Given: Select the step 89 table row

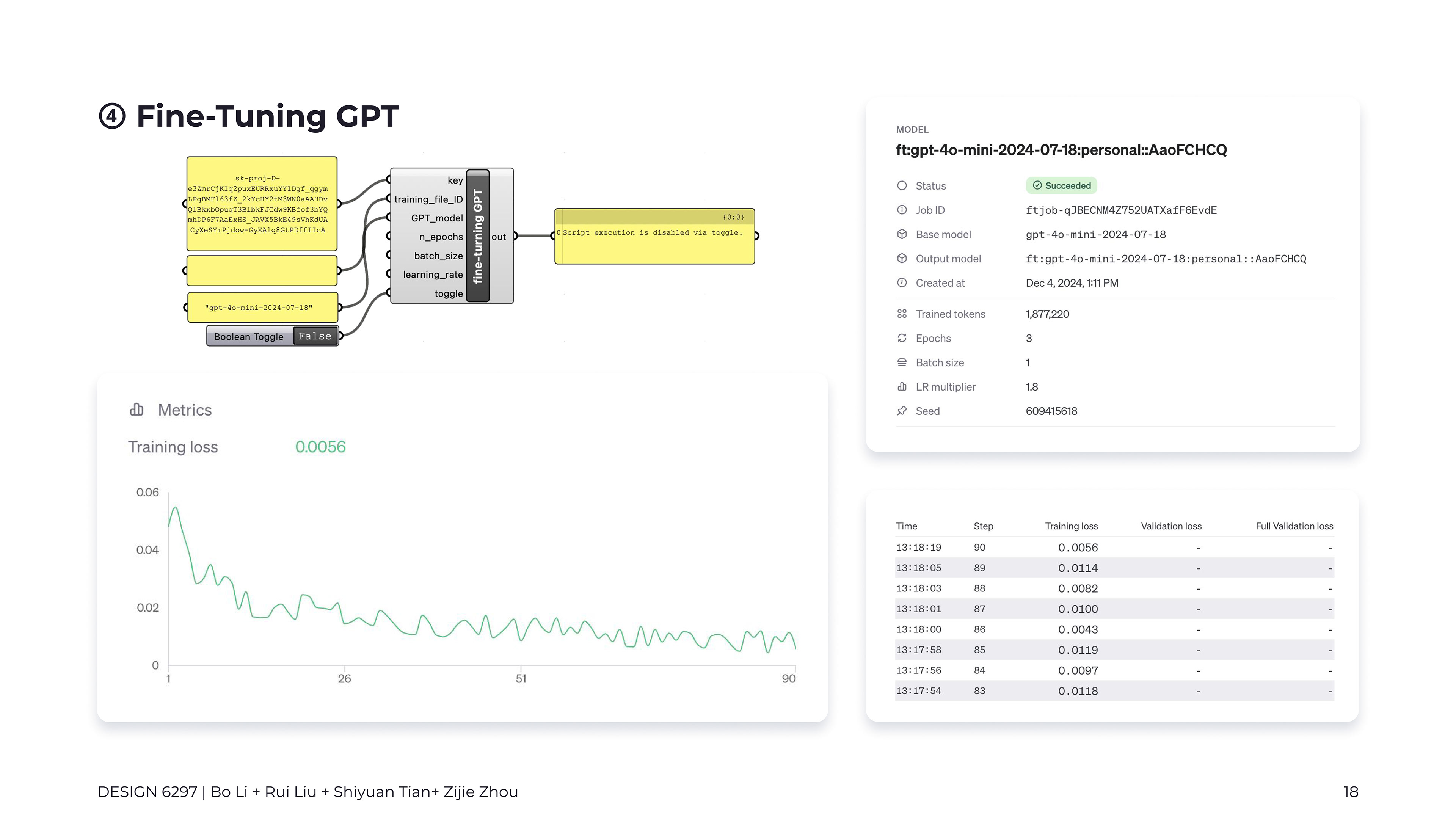Looking at the screenshot, I should pyautogui.click(x=1115, y=568).
